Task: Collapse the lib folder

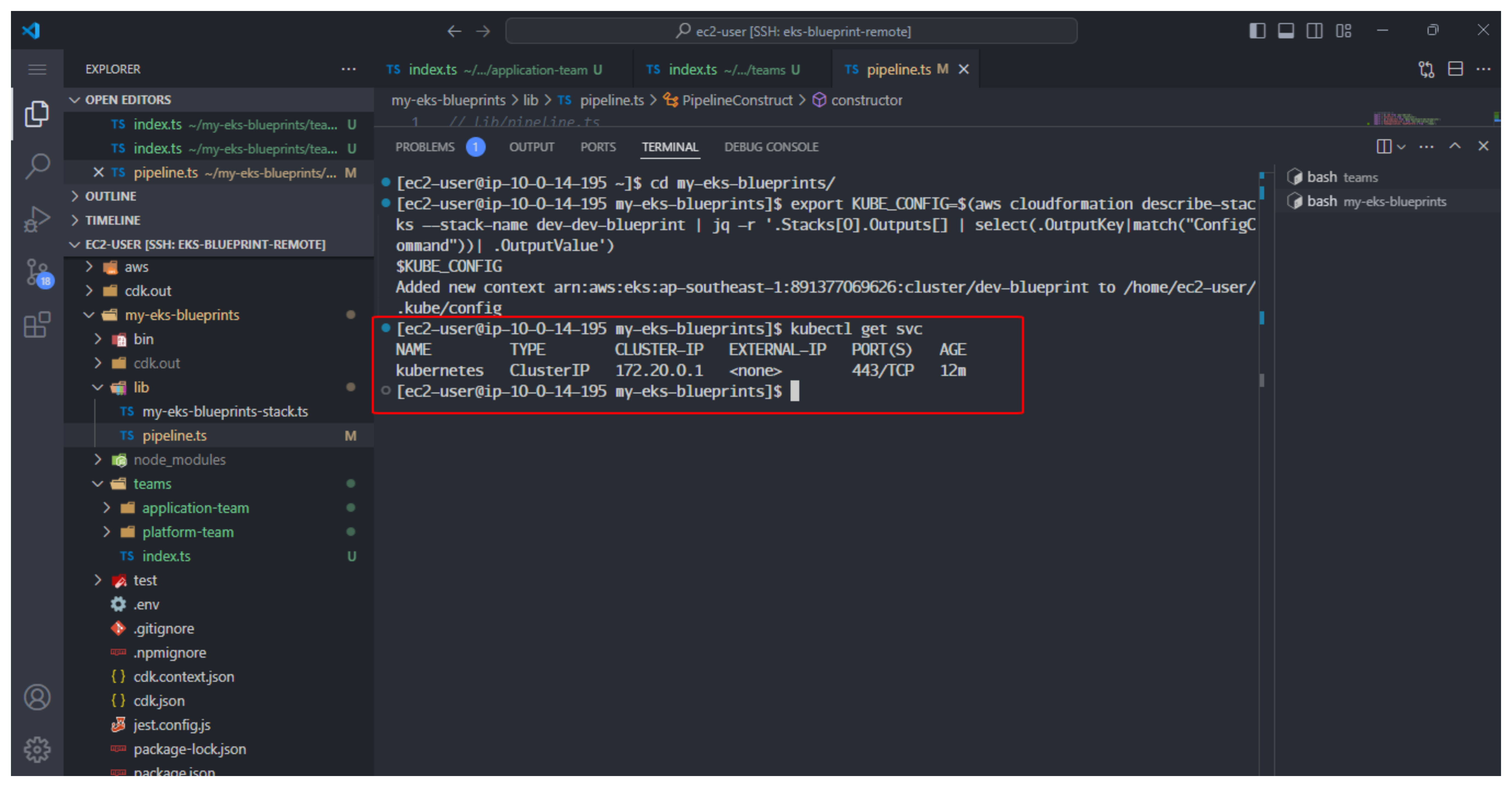Action: [x=218, y=387]
